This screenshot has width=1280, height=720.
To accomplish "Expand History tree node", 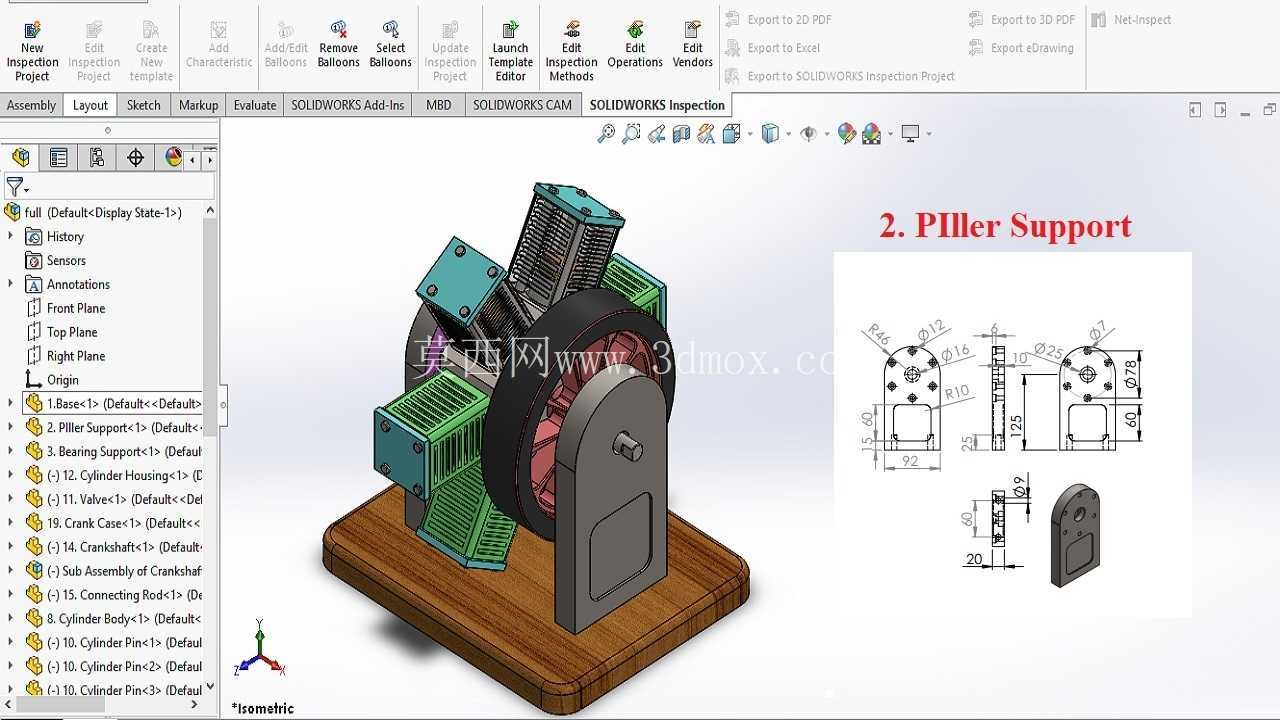I will (11, 236).
